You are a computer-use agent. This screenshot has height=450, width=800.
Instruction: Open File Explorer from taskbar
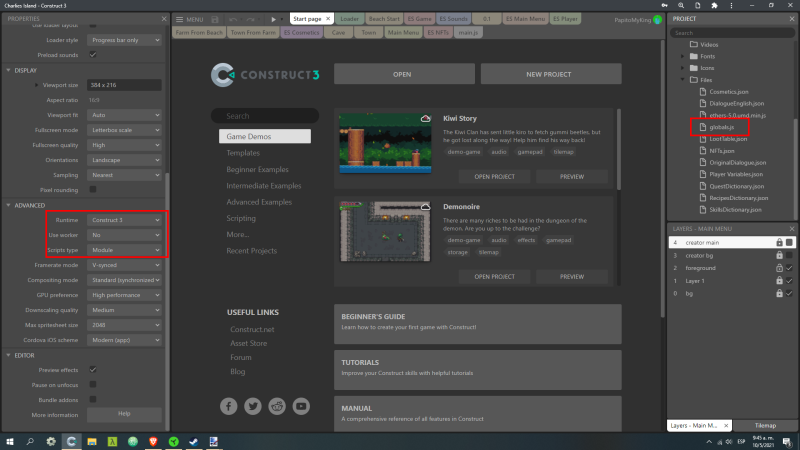click(x=92, y=442)
